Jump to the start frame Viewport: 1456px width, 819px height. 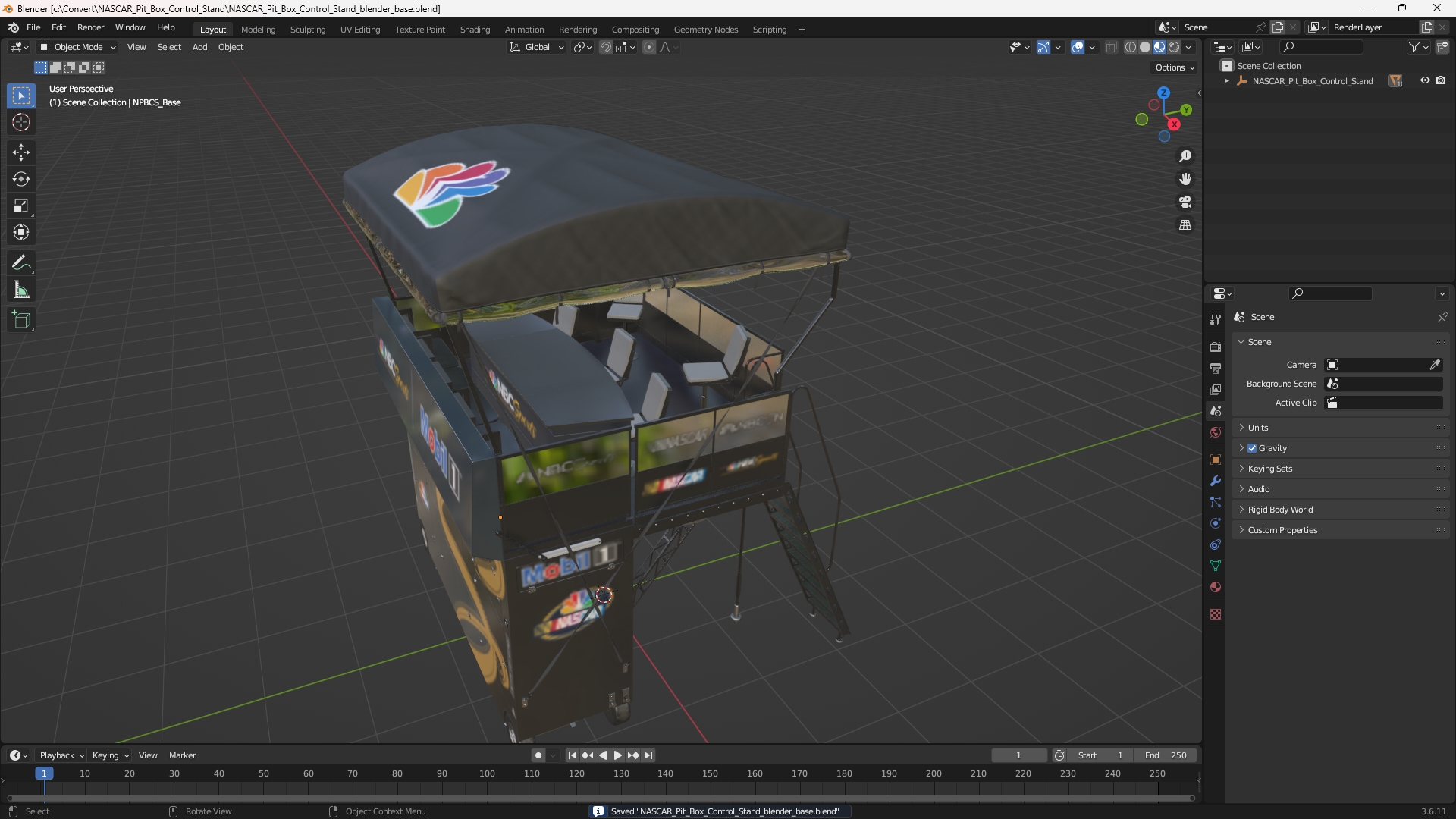point(572,755)
